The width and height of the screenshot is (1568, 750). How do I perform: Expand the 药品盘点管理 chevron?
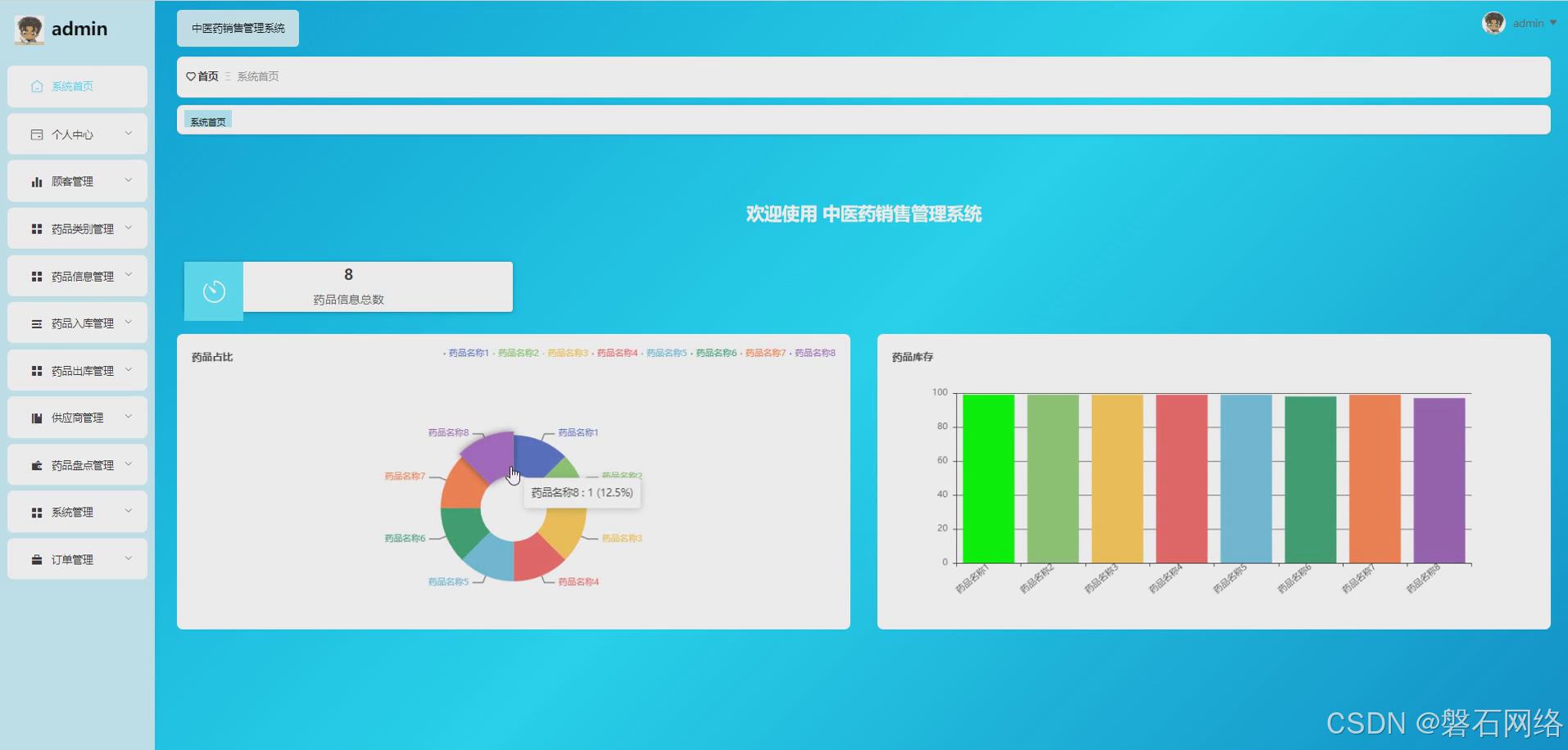tap(129, 464)
